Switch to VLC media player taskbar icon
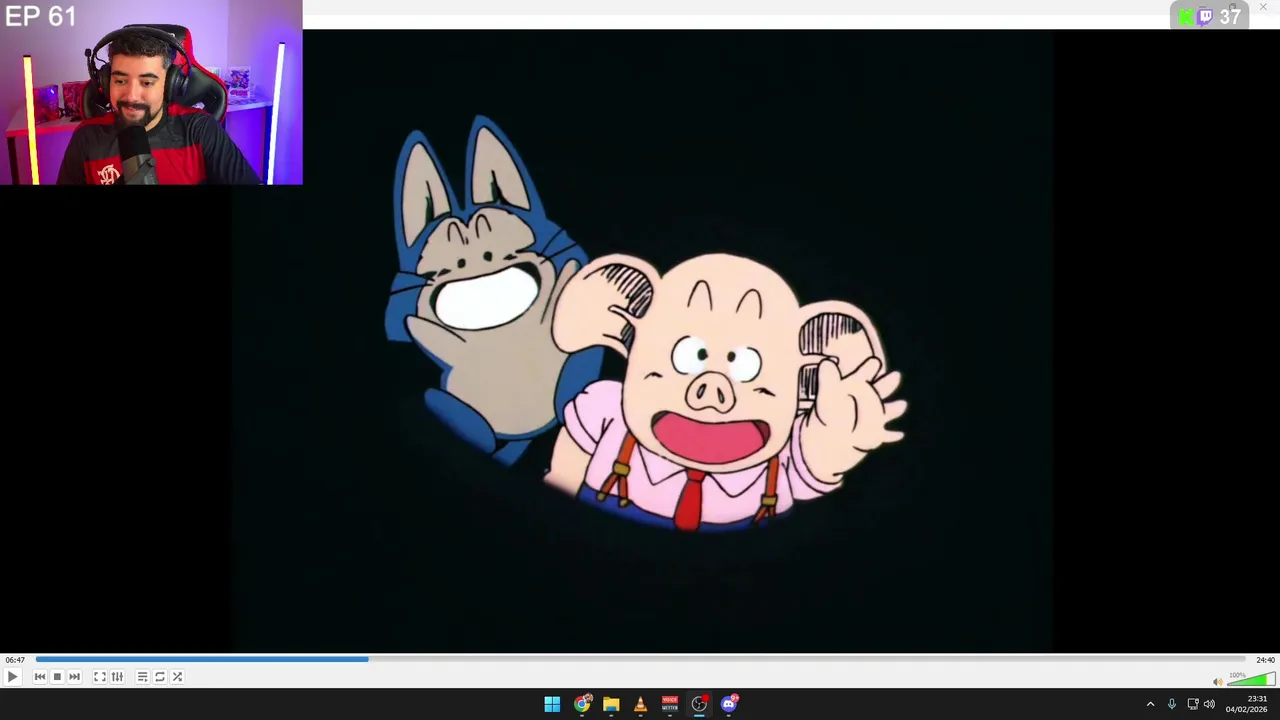Viewport: 1280px width, 720px height. pyautogui.click(x=640, y=704)
